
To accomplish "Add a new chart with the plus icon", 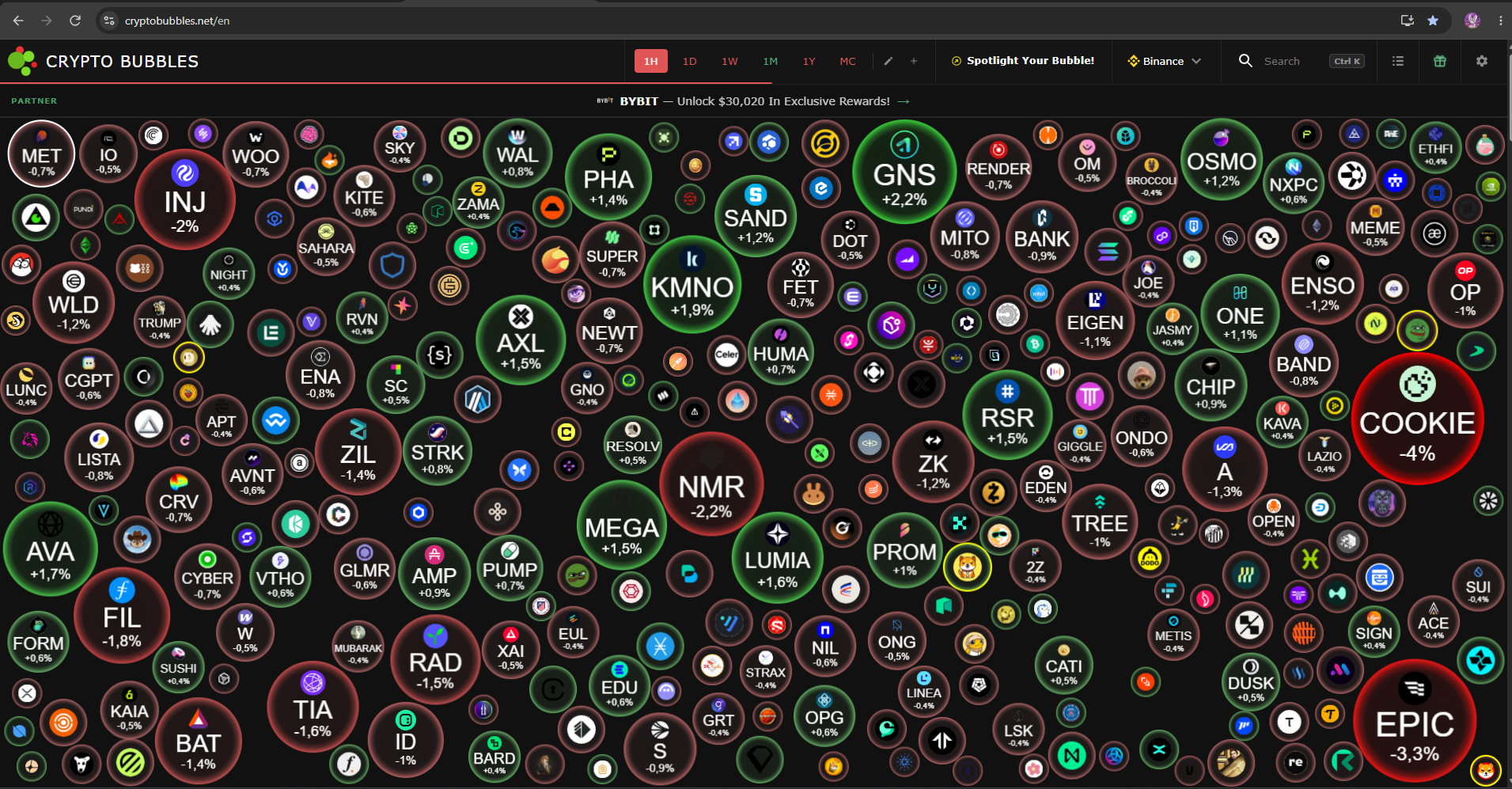I will [x=914, y=61].
